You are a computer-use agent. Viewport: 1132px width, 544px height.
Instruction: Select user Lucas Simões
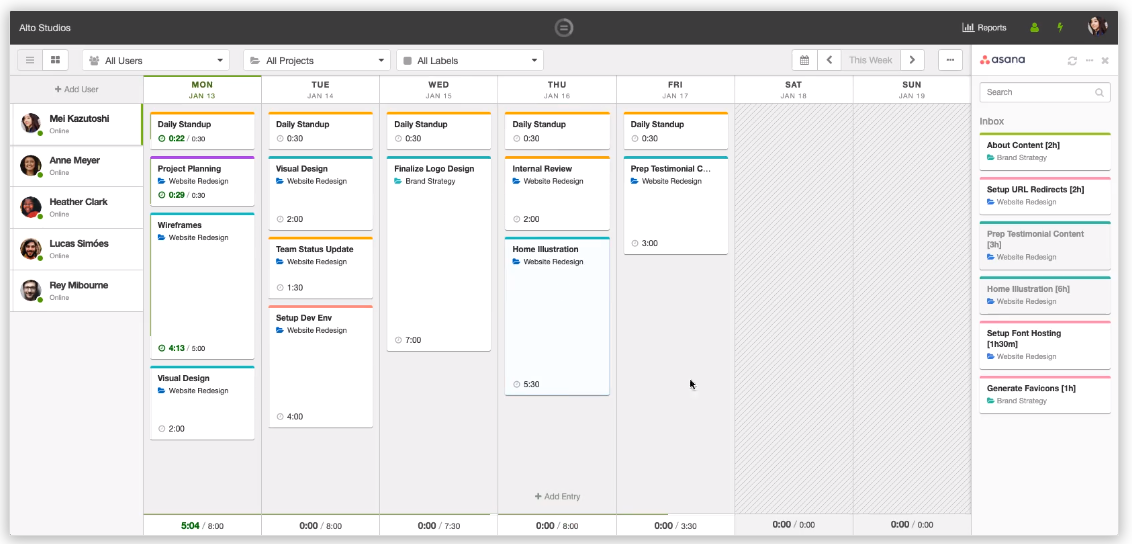tap(77, 250)
